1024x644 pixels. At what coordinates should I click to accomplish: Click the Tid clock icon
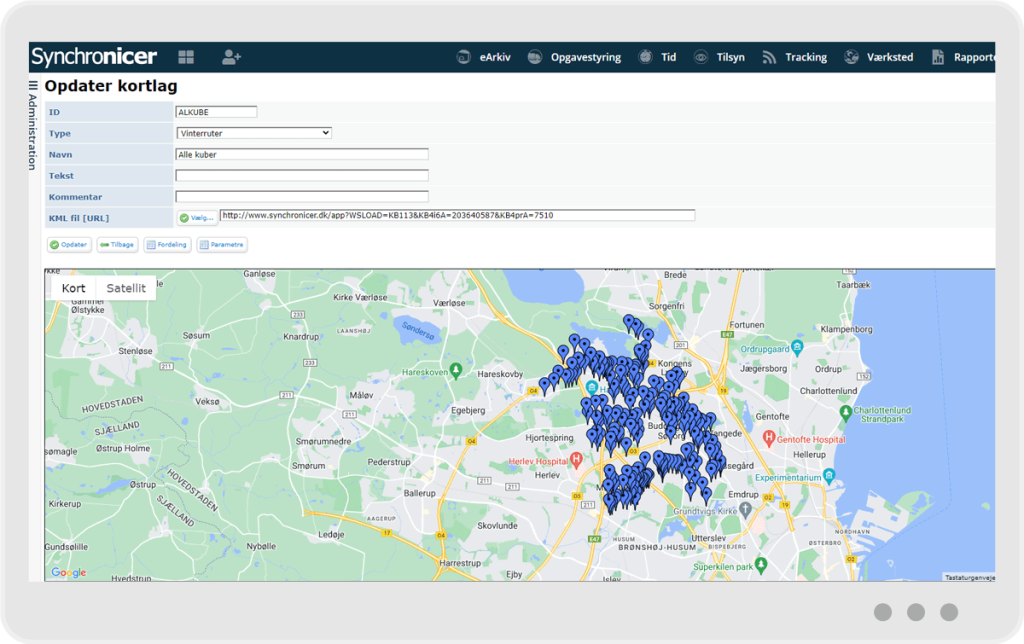tap(645, 57)
